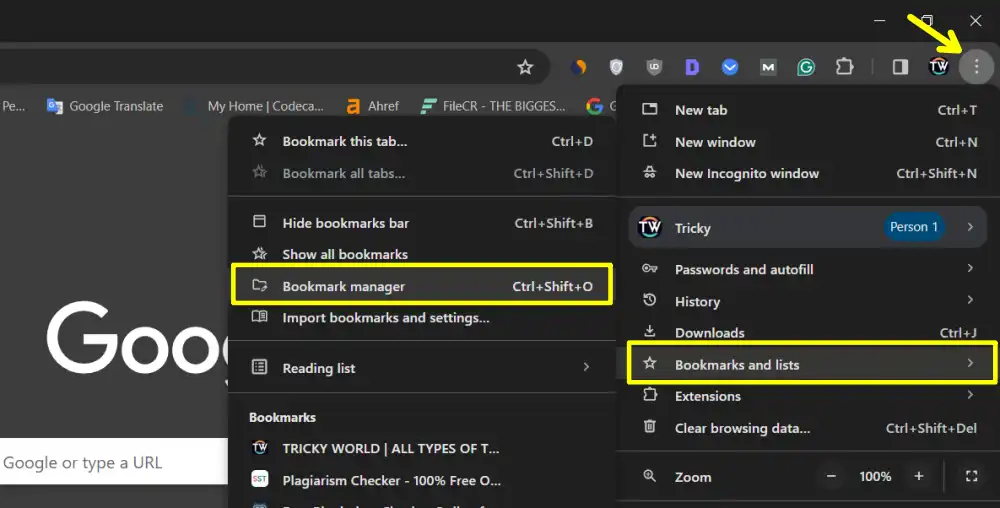This screenshot has width=1000, height=508.
Task: Click the trash icon for Clear browsing data
Action: coord(649,426)
